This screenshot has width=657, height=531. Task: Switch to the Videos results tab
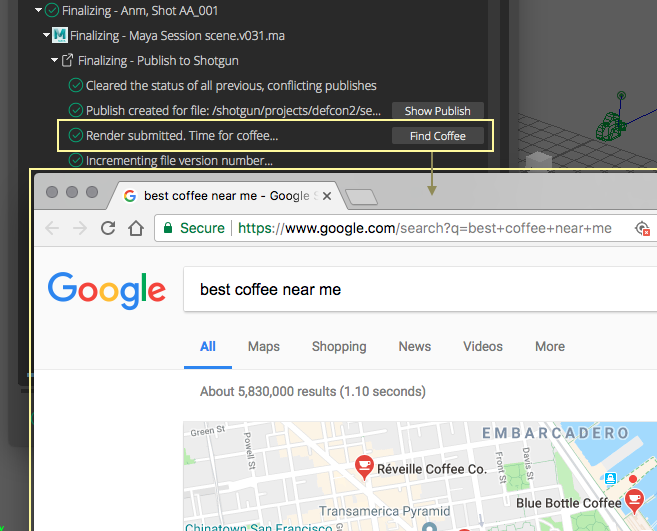point(483,347)
